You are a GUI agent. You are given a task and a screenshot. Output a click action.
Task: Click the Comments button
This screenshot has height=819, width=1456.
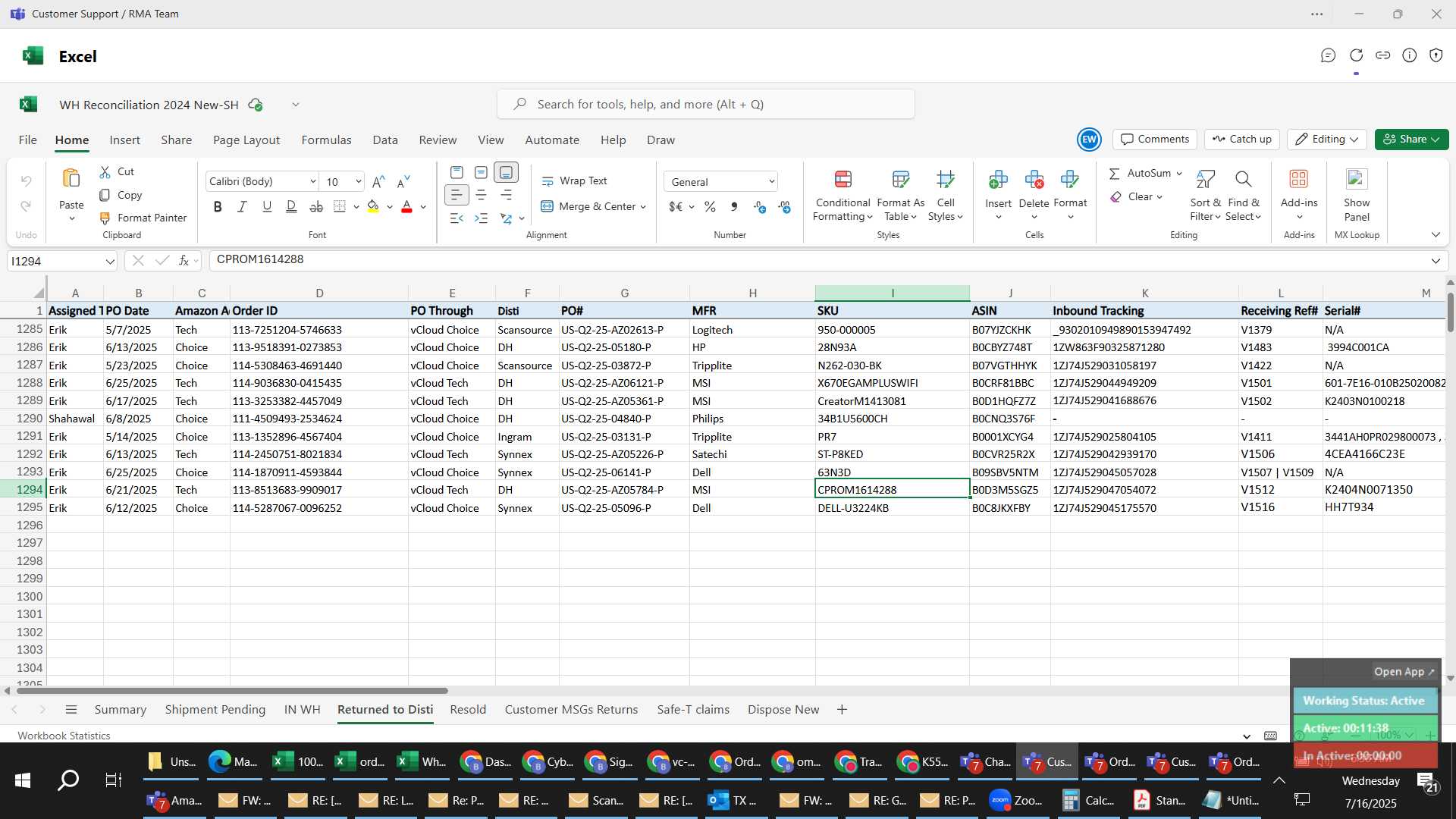[x=1155, y=140]
